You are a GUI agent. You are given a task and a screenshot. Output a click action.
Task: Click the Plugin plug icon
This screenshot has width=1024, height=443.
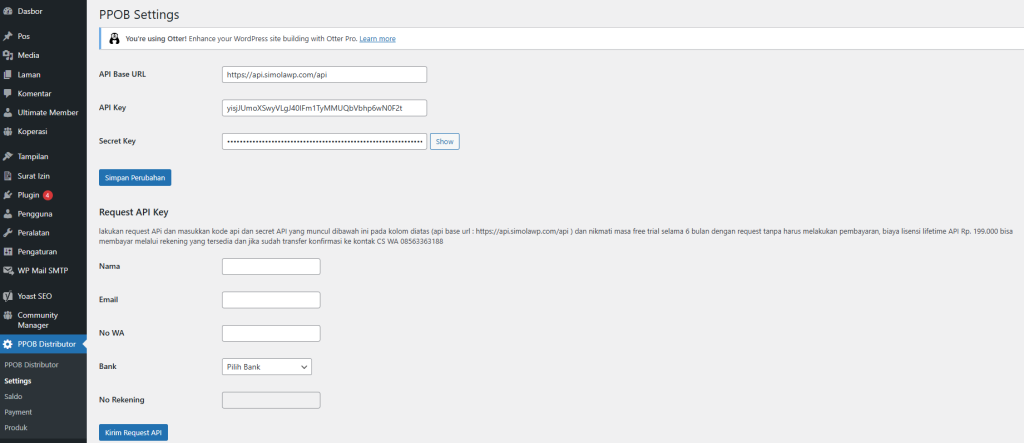[8, 195]
